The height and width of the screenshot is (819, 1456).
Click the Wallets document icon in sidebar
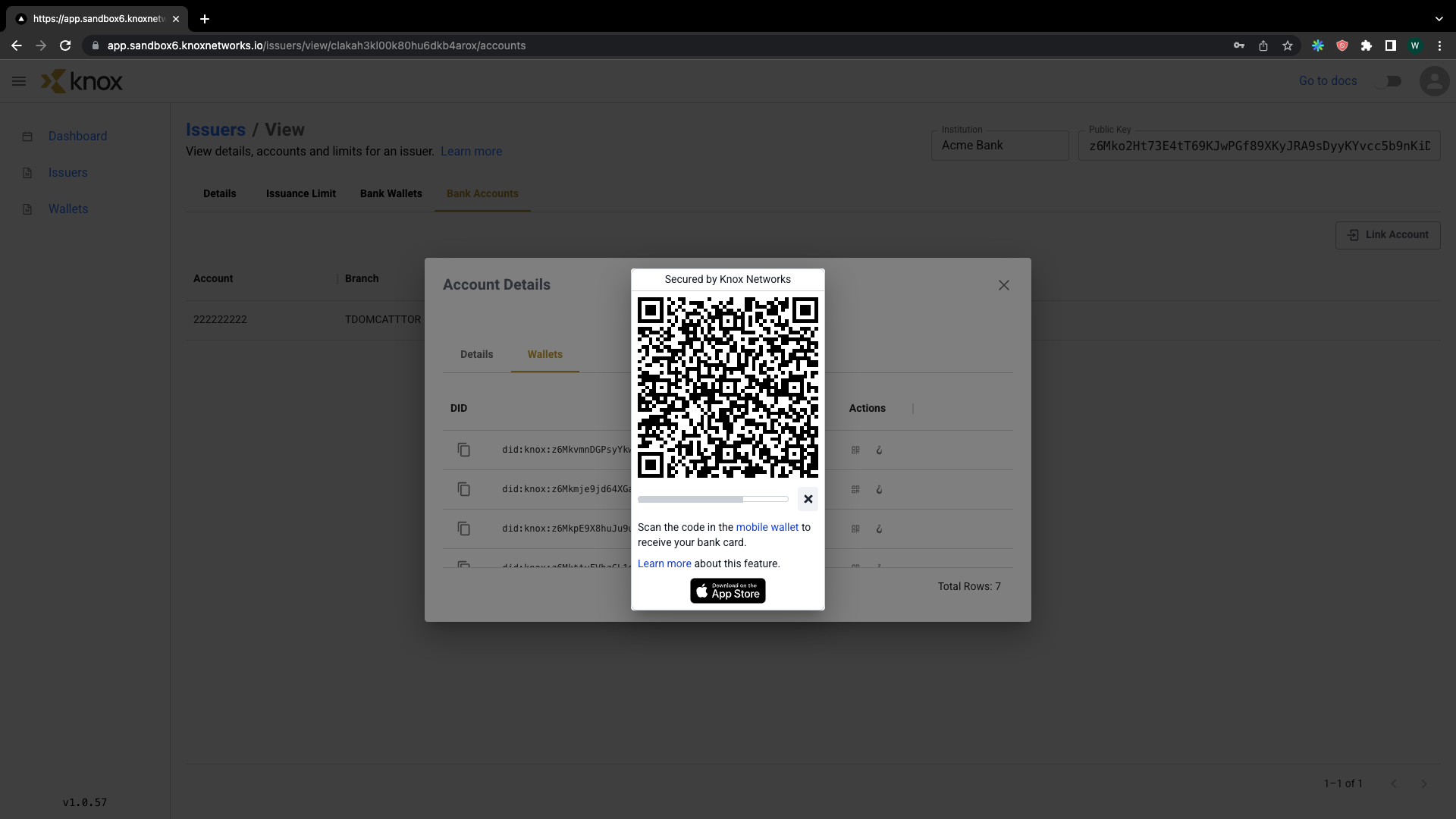point(27,209)
